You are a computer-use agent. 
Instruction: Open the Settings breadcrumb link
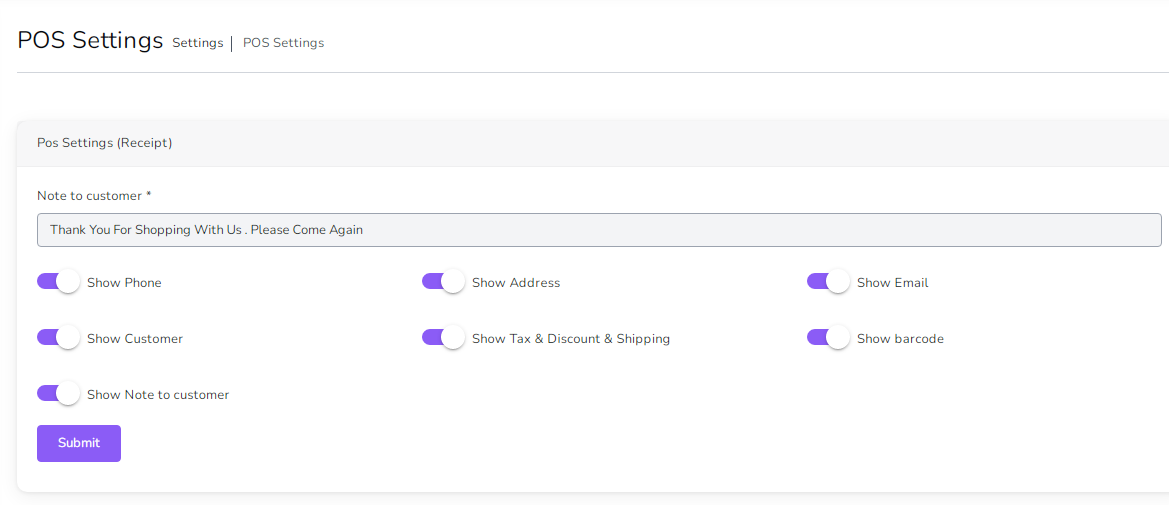click(197, 43)
